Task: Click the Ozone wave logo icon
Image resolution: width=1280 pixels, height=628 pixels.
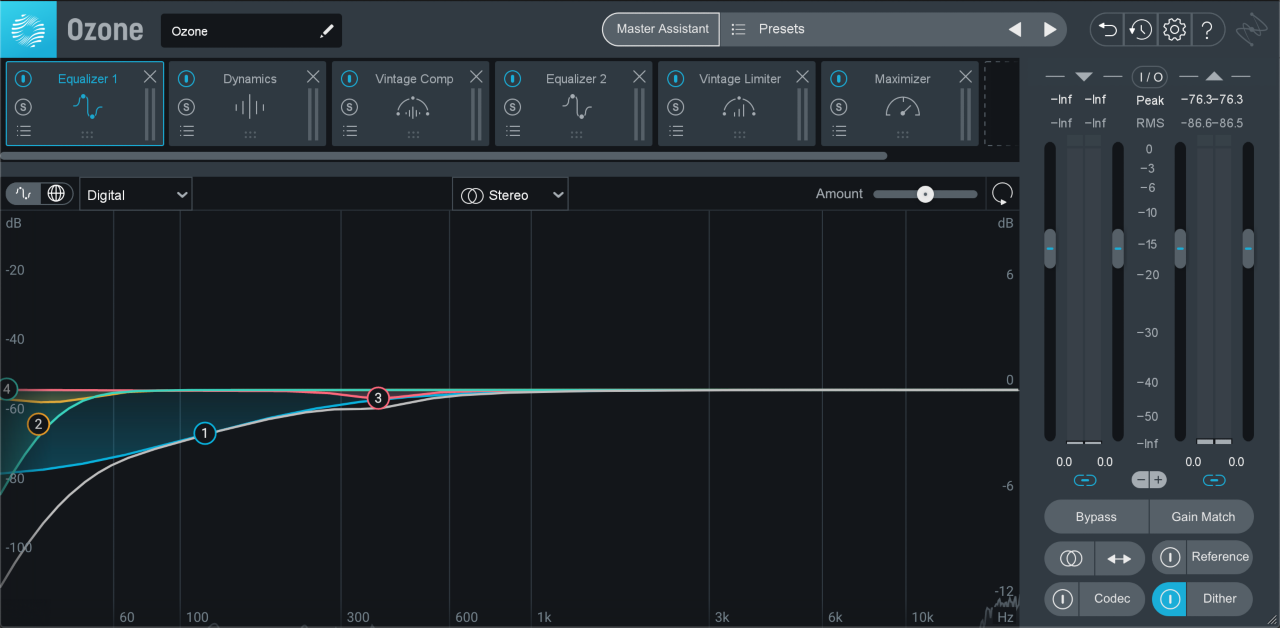Action: pos(29,29)
